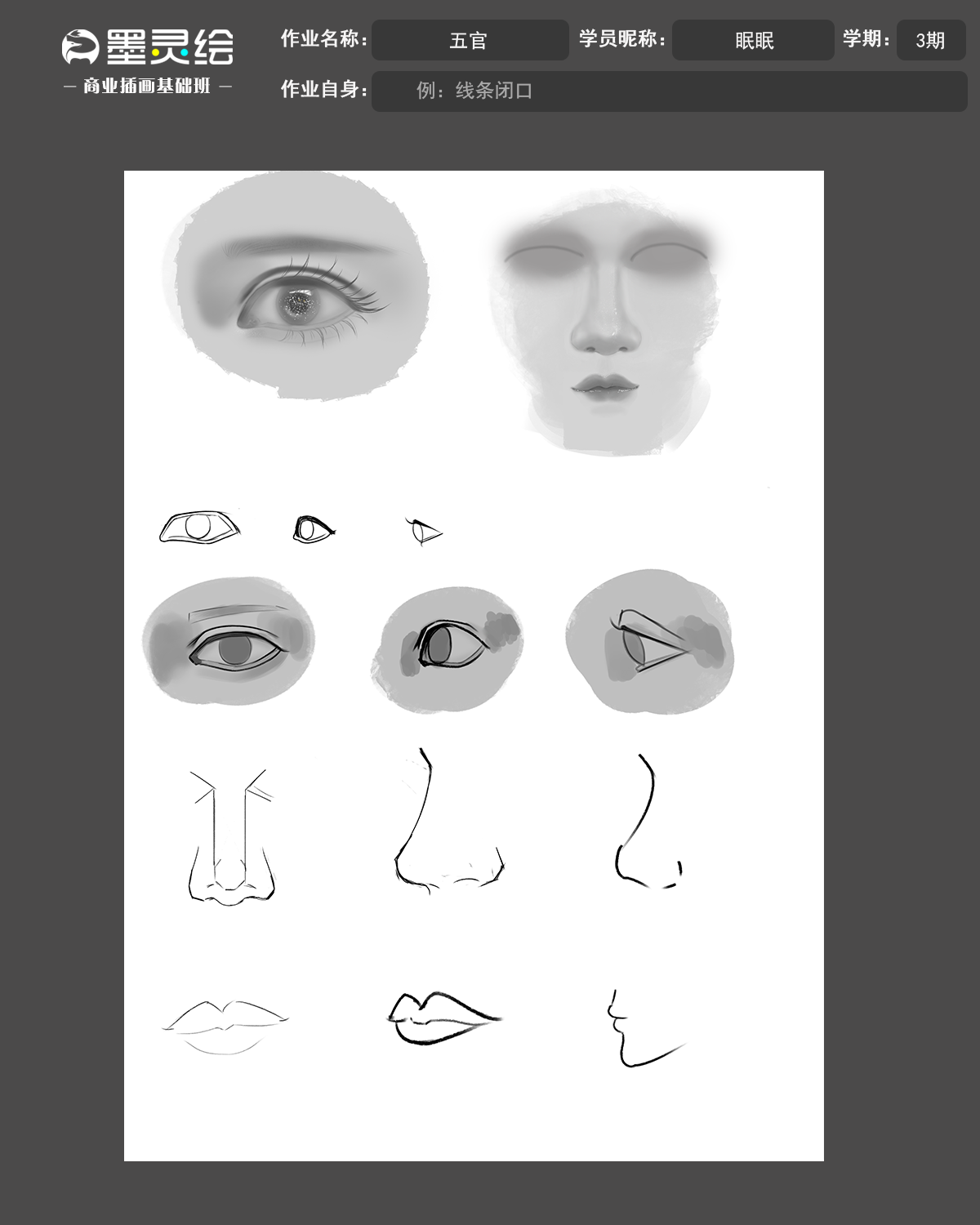Image resolution: width=980 pixels, height=1225 pixels.
Task: Select the shaded front-view eye study
Action: (x=229, y=641)
